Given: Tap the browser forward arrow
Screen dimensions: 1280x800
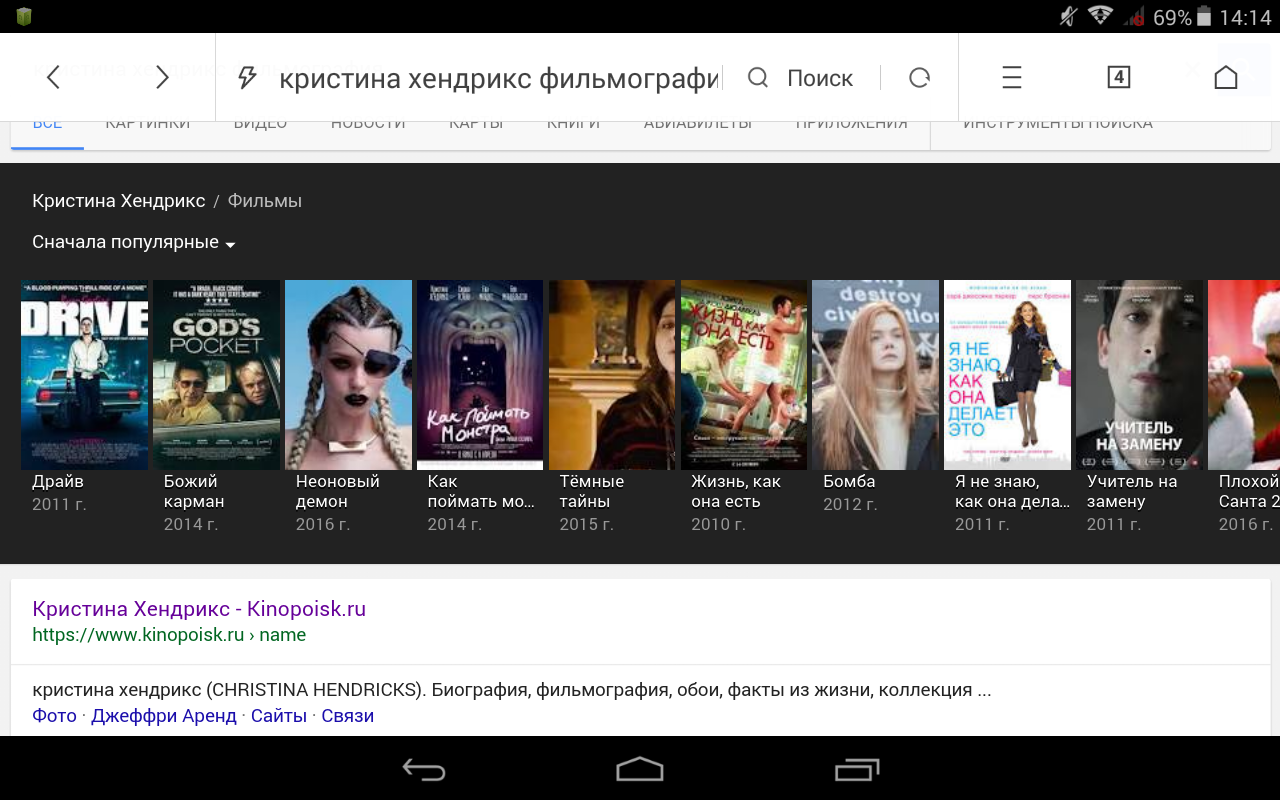Looking at the screenshot, I should pos(162,77).
